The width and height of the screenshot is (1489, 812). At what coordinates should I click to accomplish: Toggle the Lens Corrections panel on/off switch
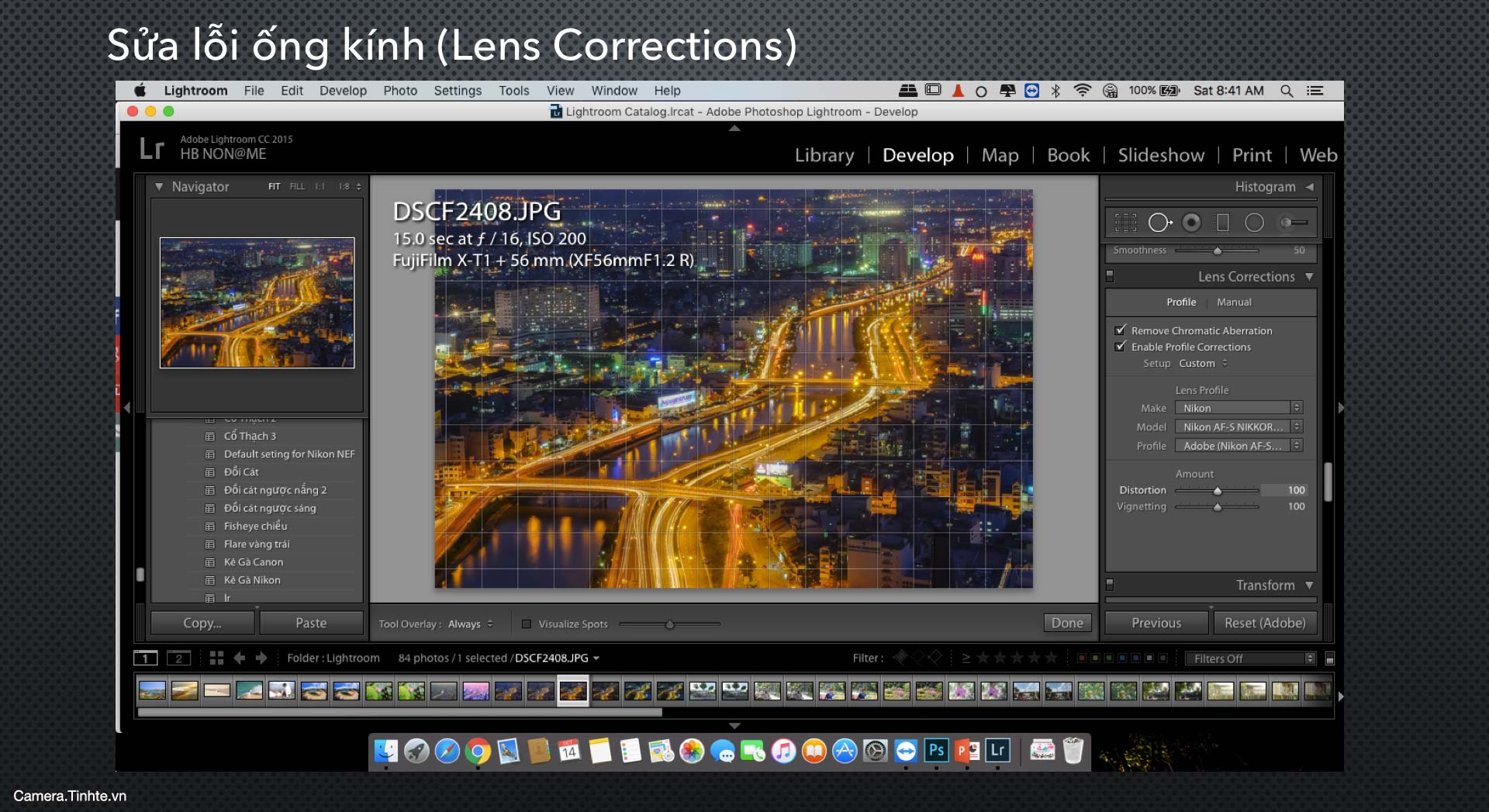pyautogui.click(x=1110, y=276)
